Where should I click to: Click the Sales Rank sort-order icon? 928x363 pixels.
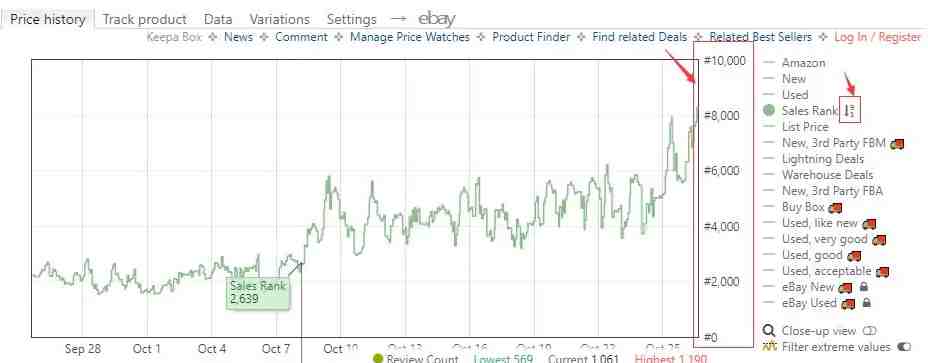click(x=850, y=111)
